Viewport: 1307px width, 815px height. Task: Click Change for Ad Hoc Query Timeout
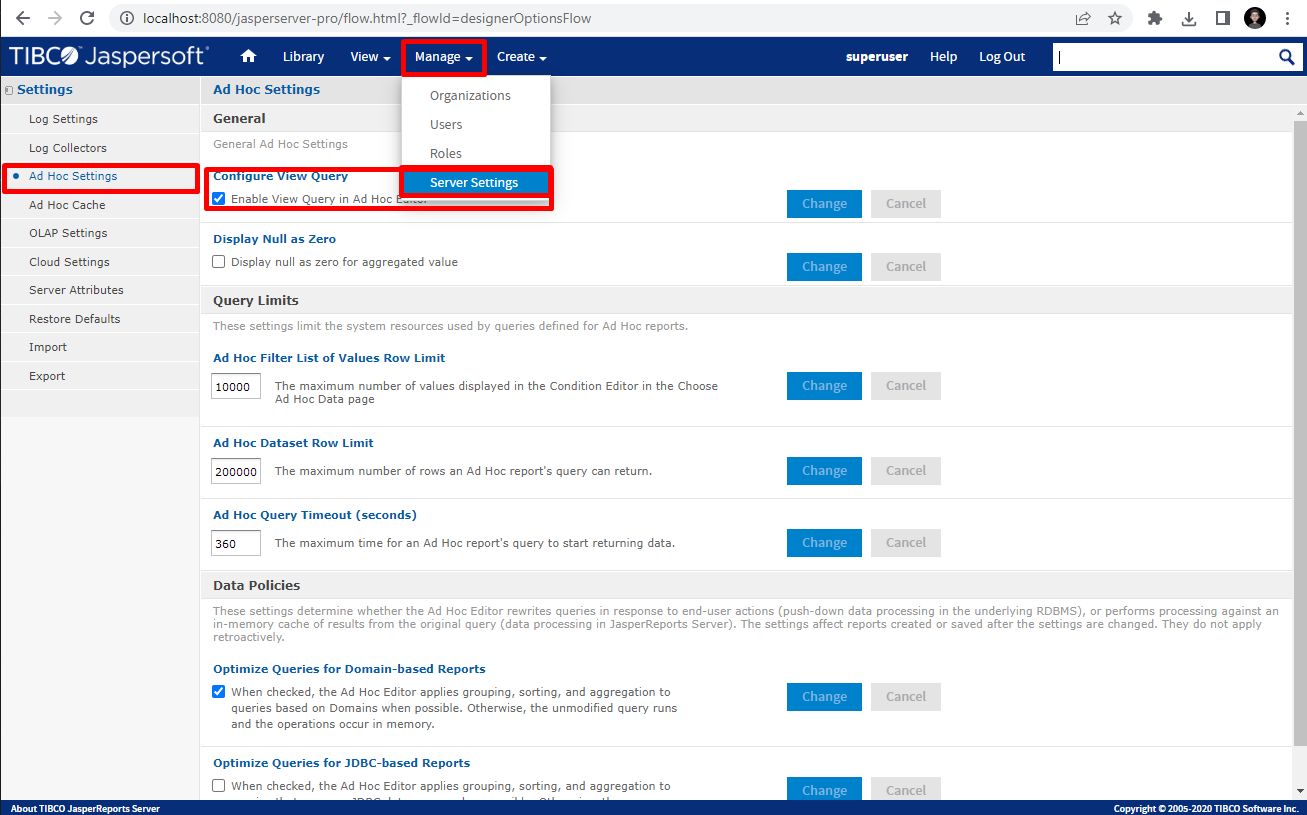tap(824, 543)
